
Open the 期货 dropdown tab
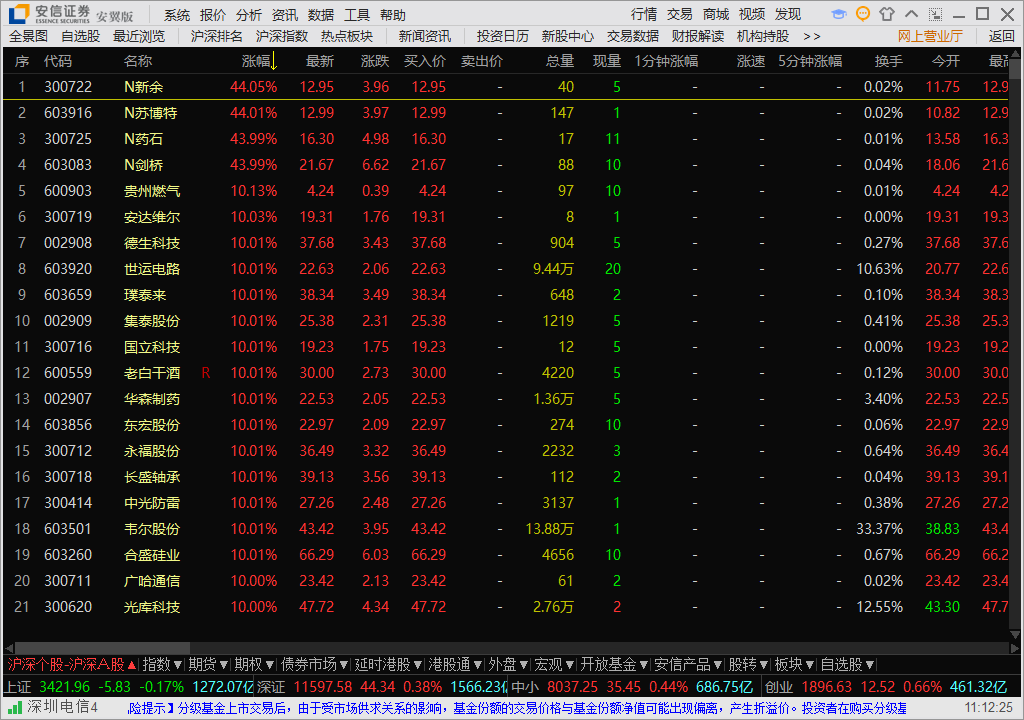point(208,664)
